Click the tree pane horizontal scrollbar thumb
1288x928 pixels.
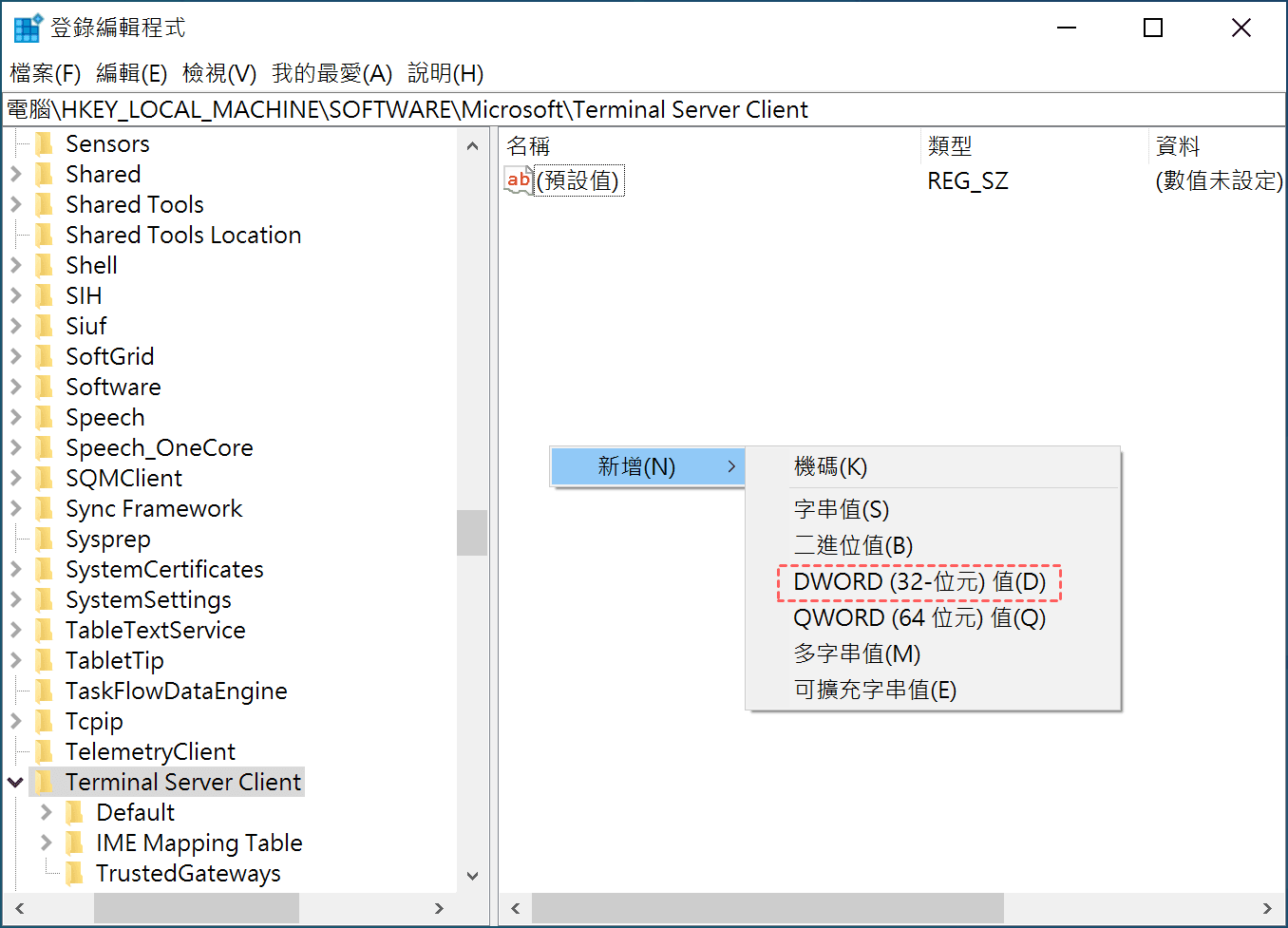(x=197, y=908)
